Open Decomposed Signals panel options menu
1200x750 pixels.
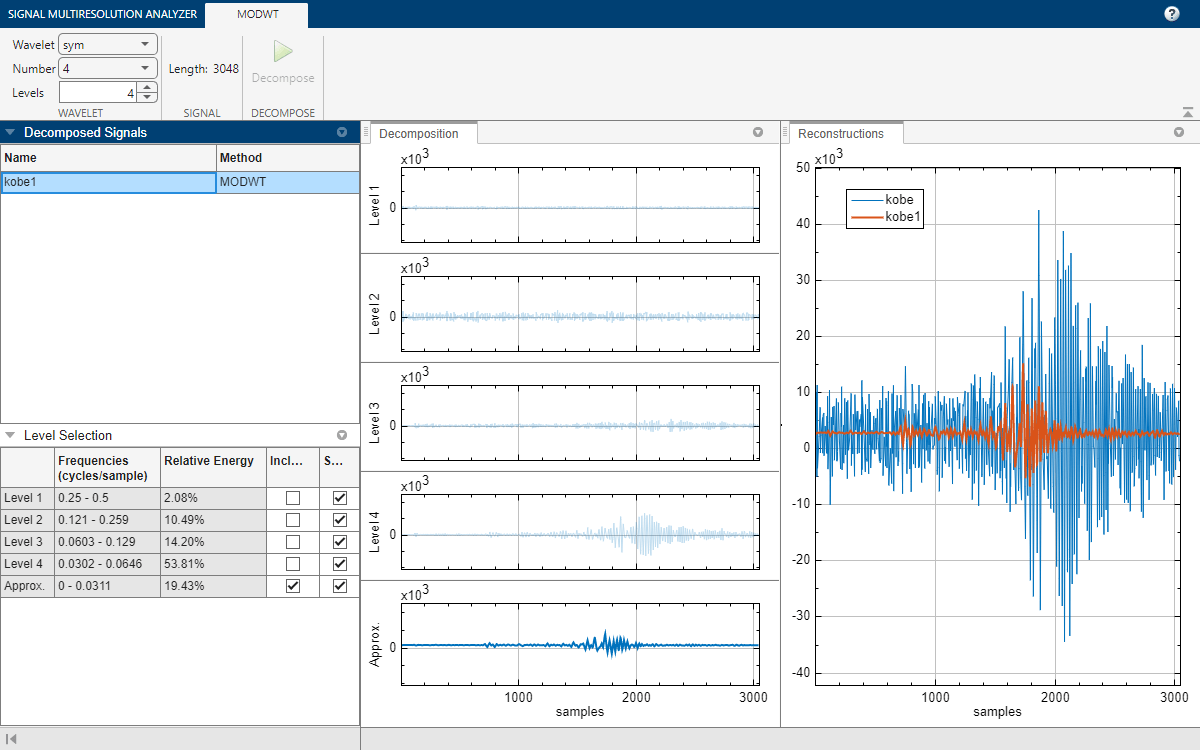342,132
